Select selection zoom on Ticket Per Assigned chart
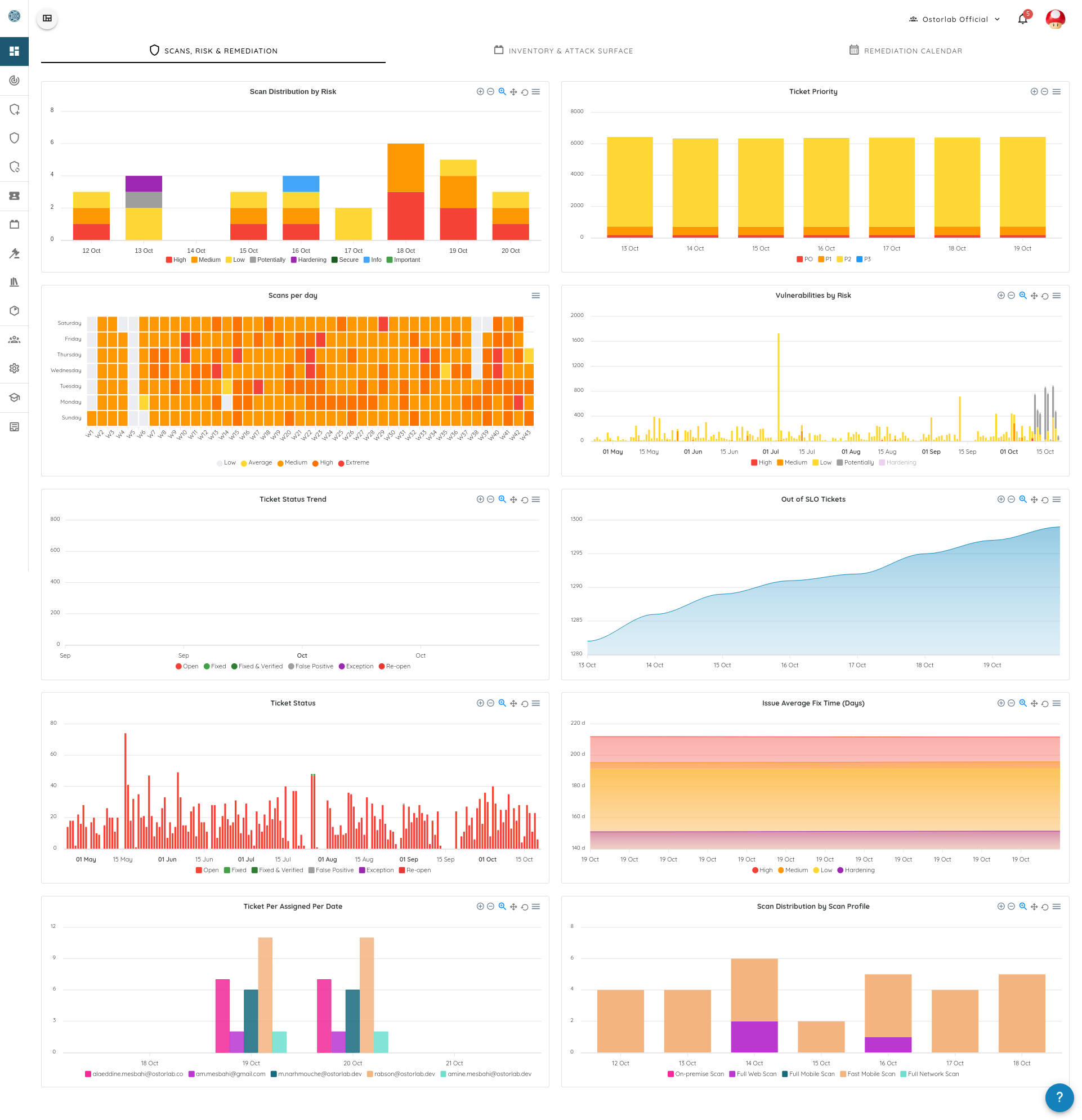This screenshot has width=1082, height=1120. (x=502, y=906)
